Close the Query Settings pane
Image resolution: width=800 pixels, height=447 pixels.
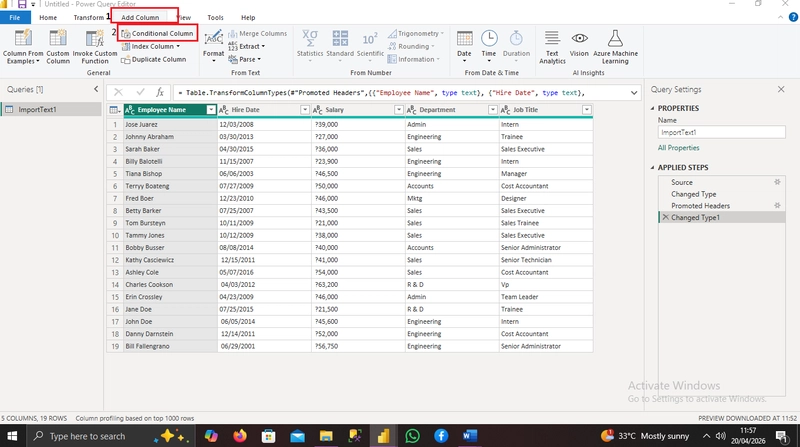[781, 89]
